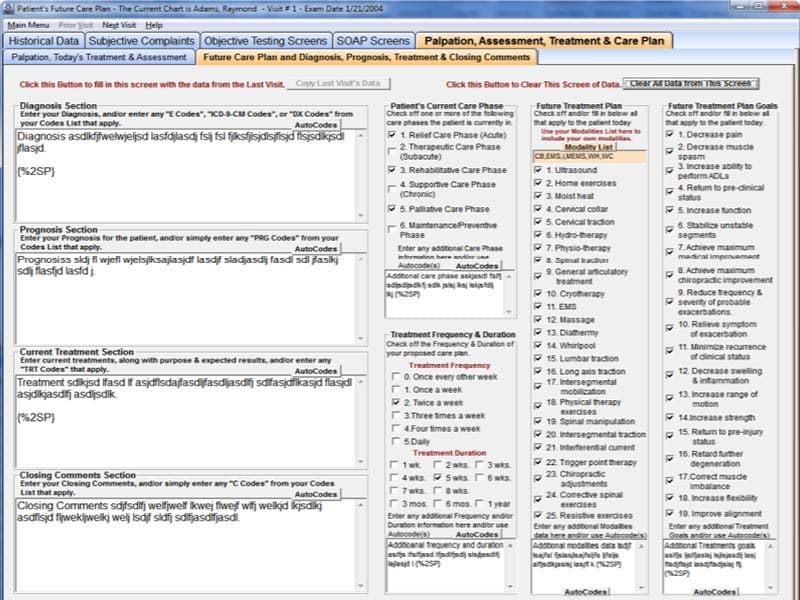Check 1 wk. treatment duration

click(x=393, y=465)
